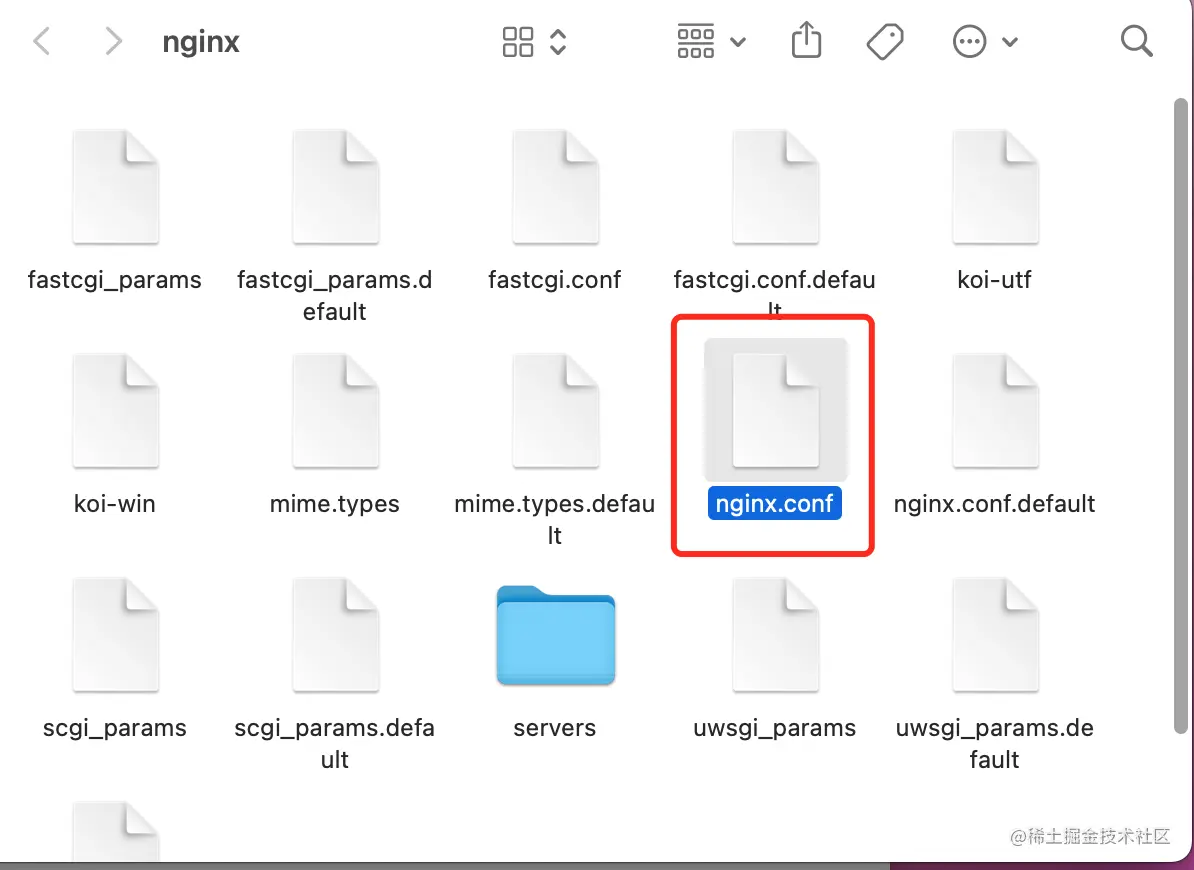Viewport: 1194px width, 870px height.
Task: Select the mime.types file icon
Action: coord(335,411)
